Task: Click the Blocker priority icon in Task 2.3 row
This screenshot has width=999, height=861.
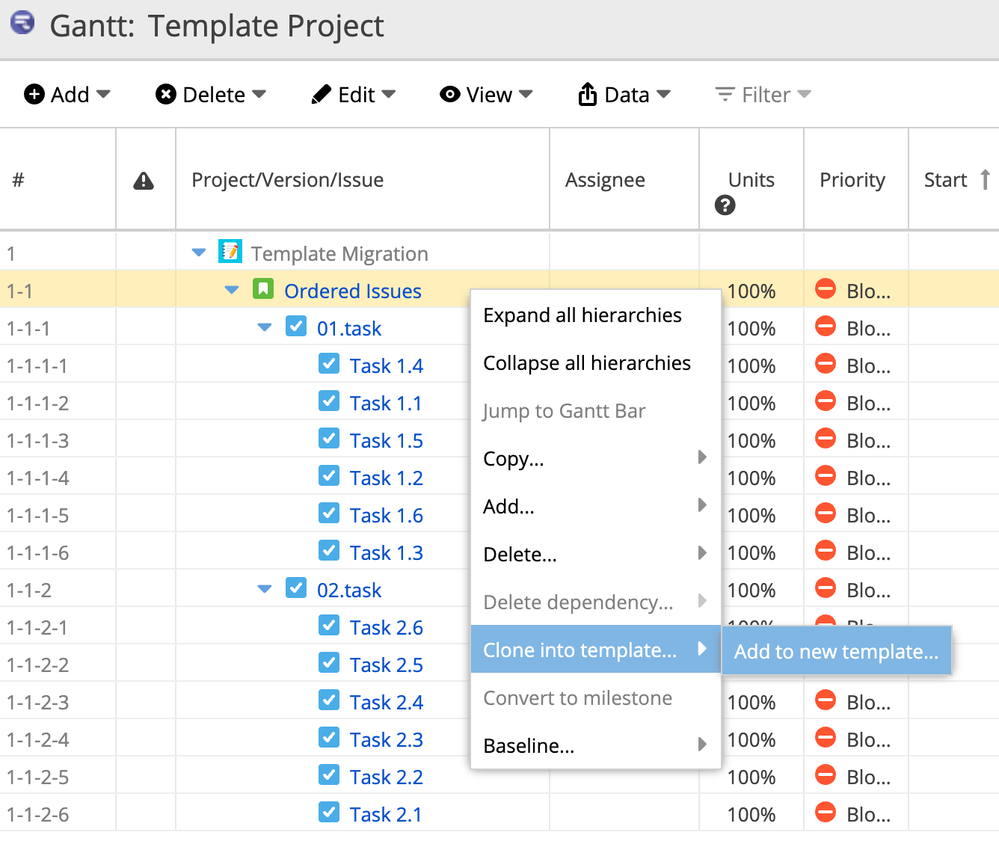Action: coord(825,737)
